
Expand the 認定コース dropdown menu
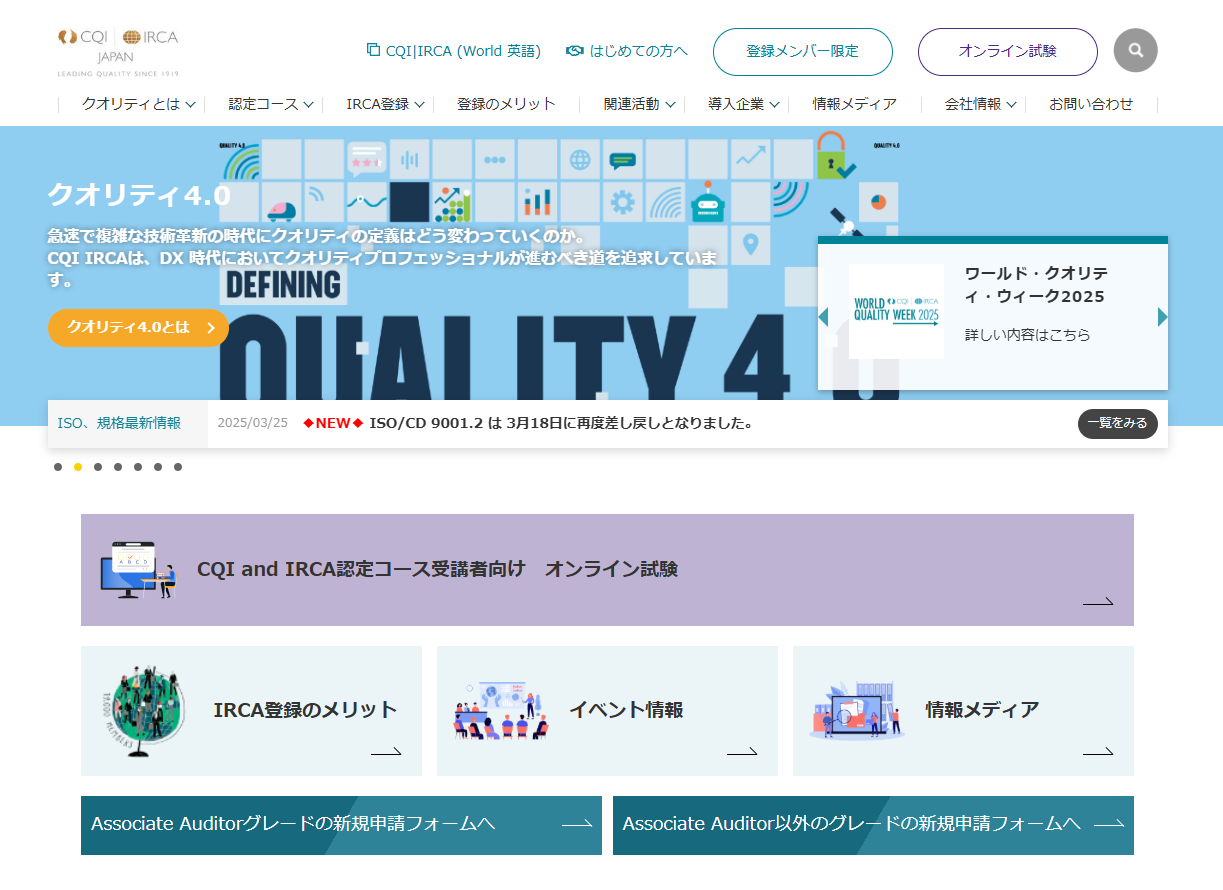click(271, 104)
